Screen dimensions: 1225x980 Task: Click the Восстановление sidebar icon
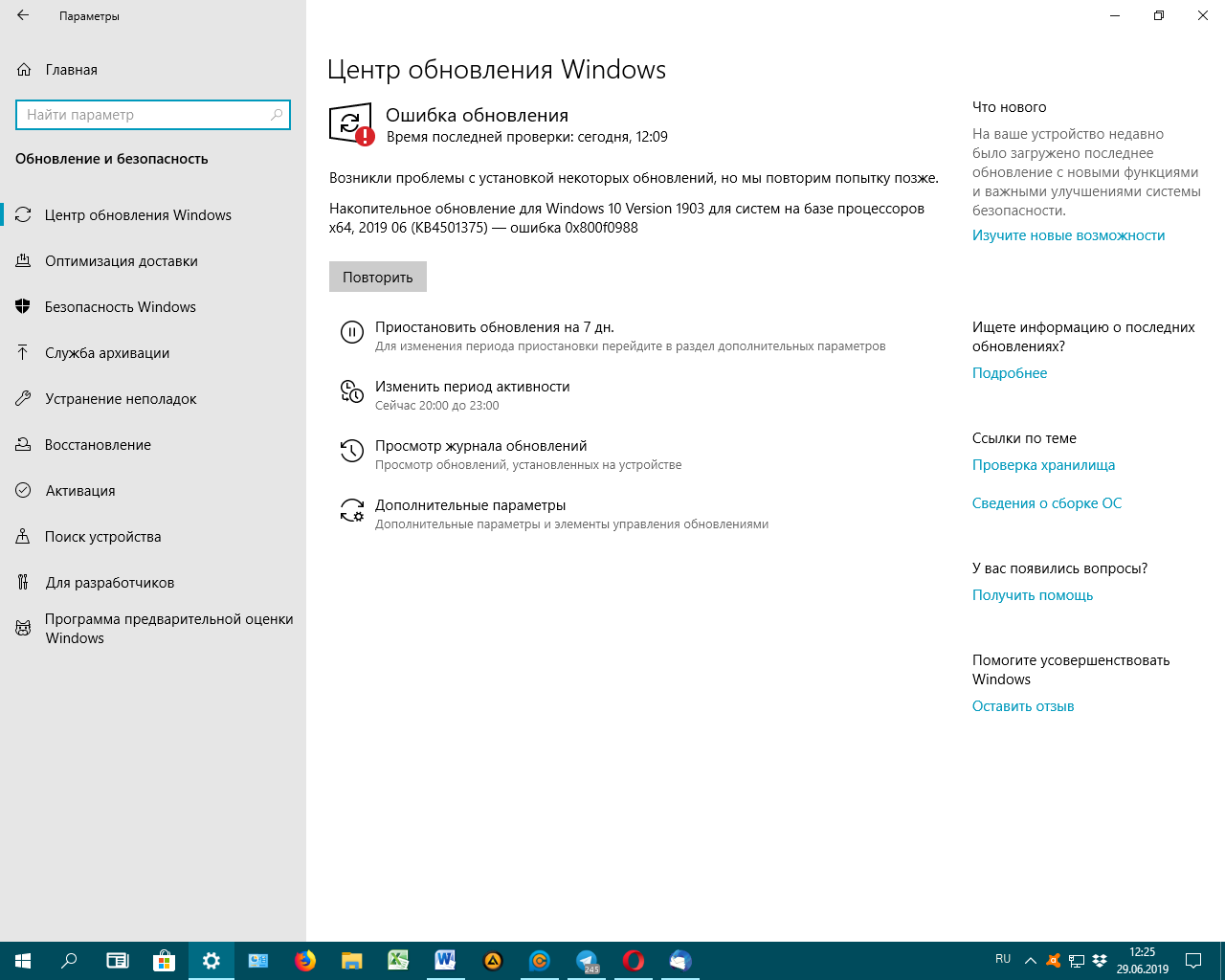[23, 445]
